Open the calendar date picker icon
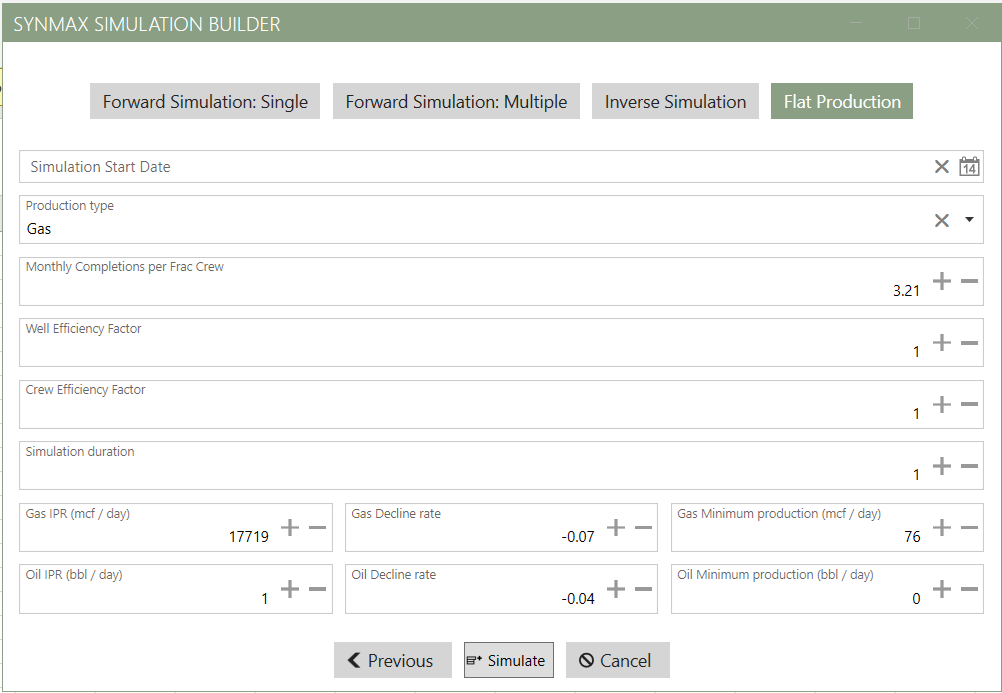This screenshot has width=1002, height=693. pyautogui.click(x=969, y=167)
